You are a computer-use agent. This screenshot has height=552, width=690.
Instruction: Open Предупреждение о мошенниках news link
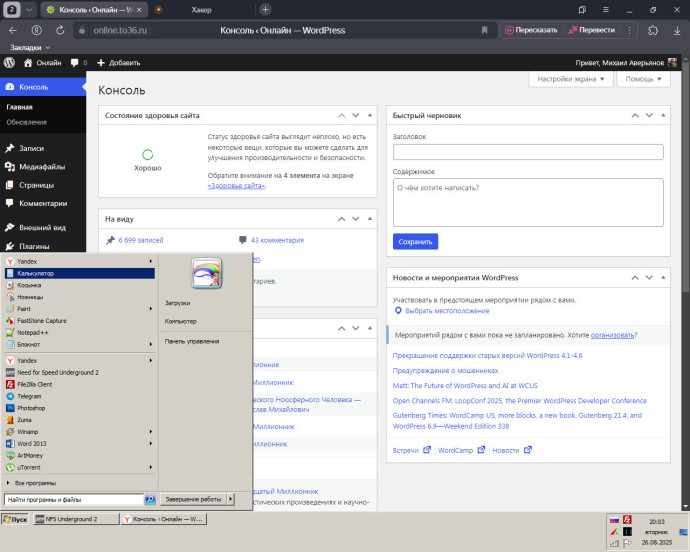click(x=445, y=371)
